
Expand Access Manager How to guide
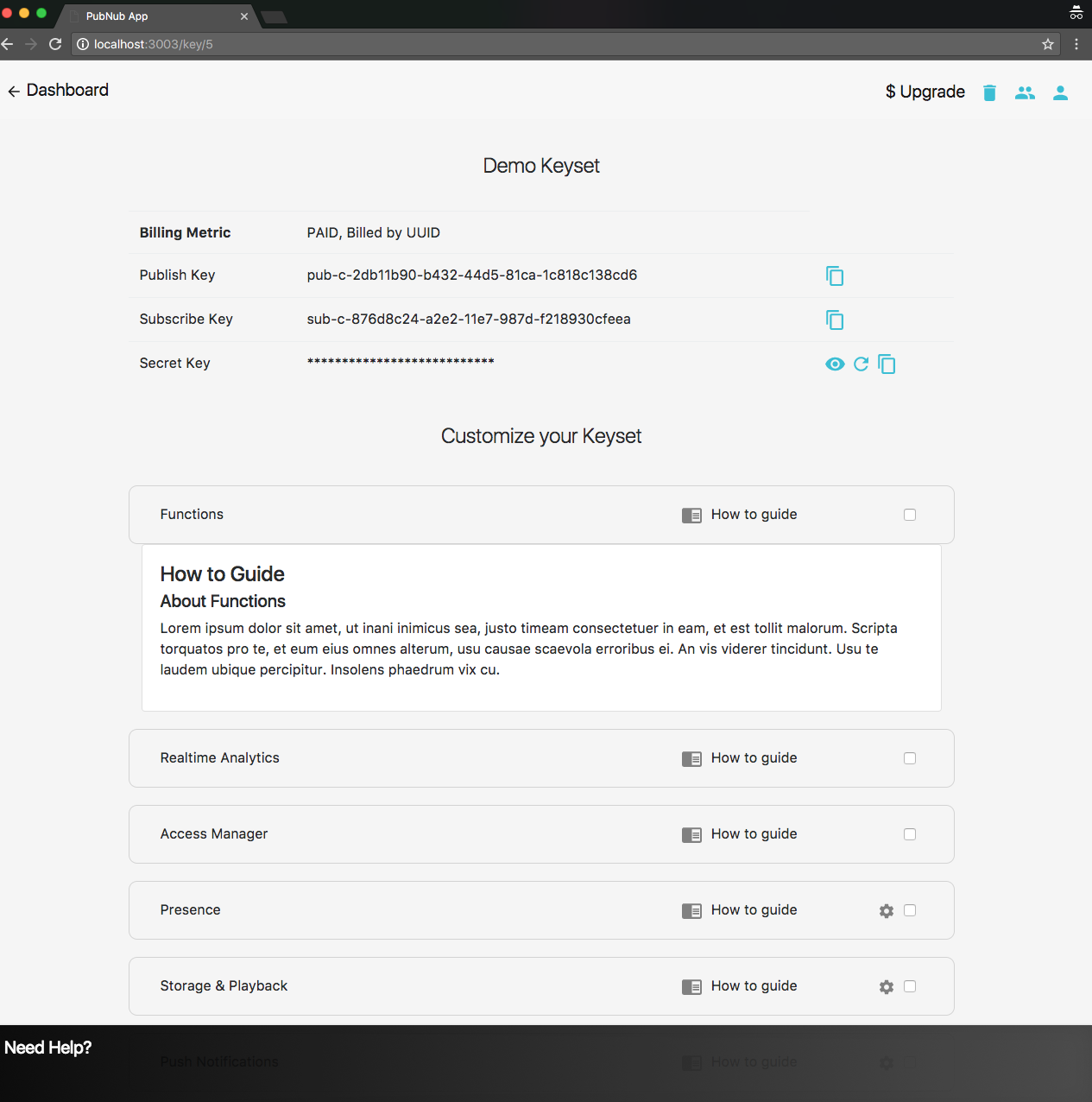pos(754,834)
